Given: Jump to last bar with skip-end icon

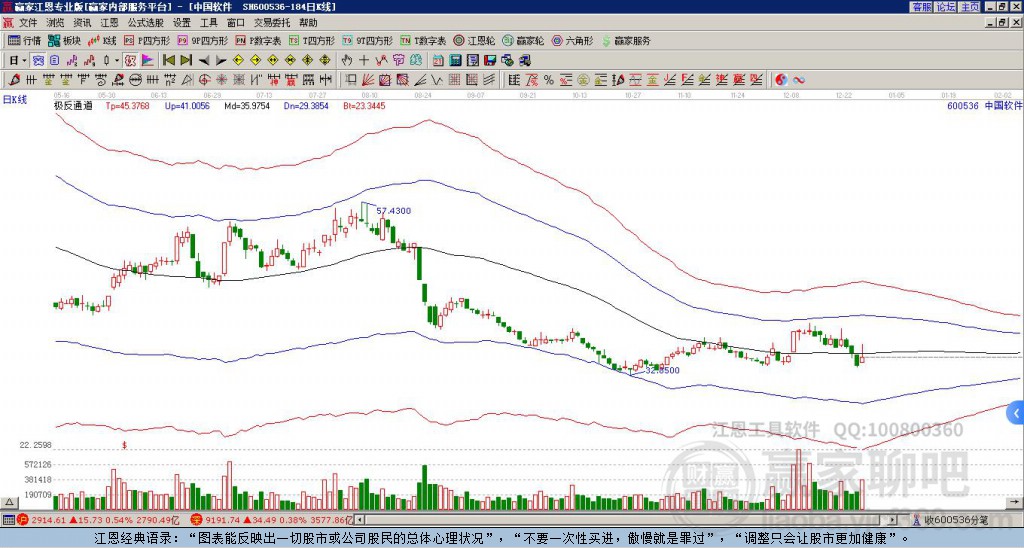Looking at the screenshot, I should tap(186, 61).
